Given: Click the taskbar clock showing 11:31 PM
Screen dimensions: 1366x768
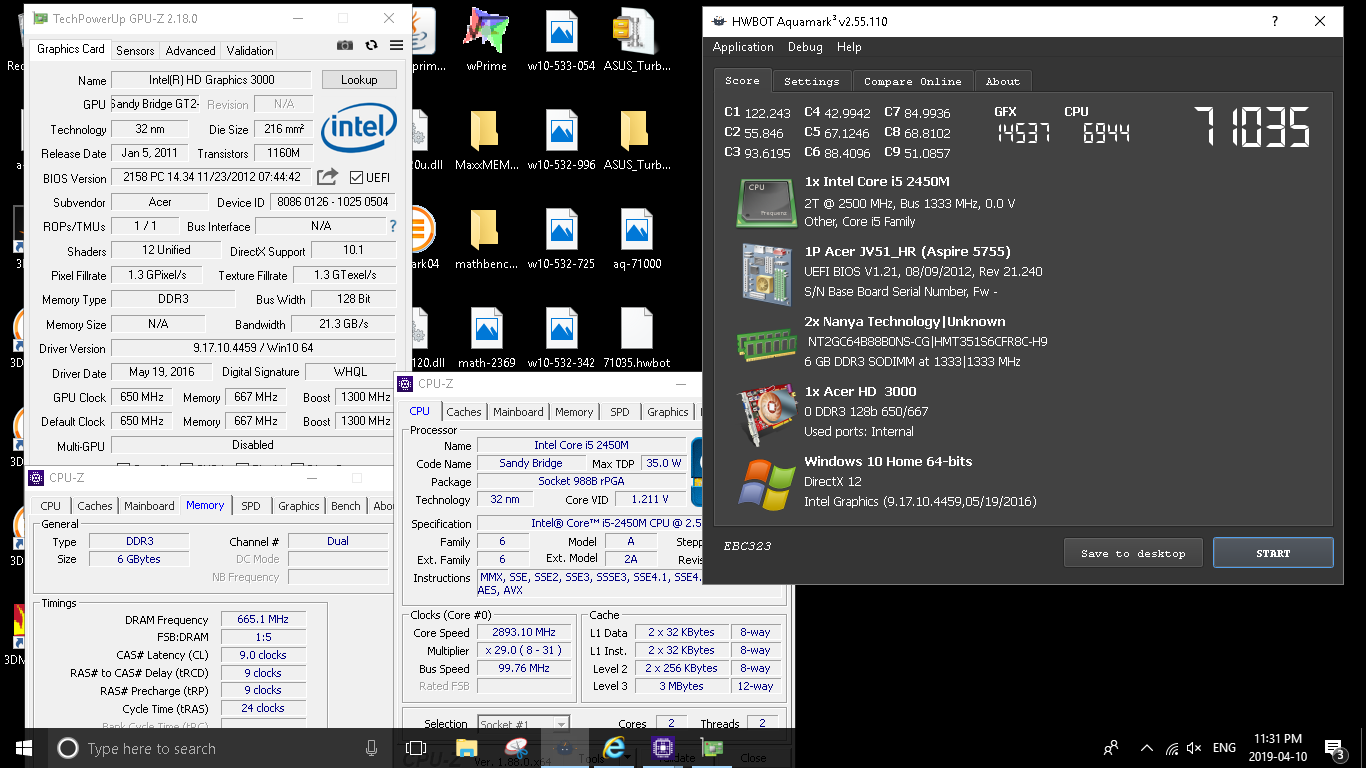Looking at the screenshot, I should coord(1276,748).
